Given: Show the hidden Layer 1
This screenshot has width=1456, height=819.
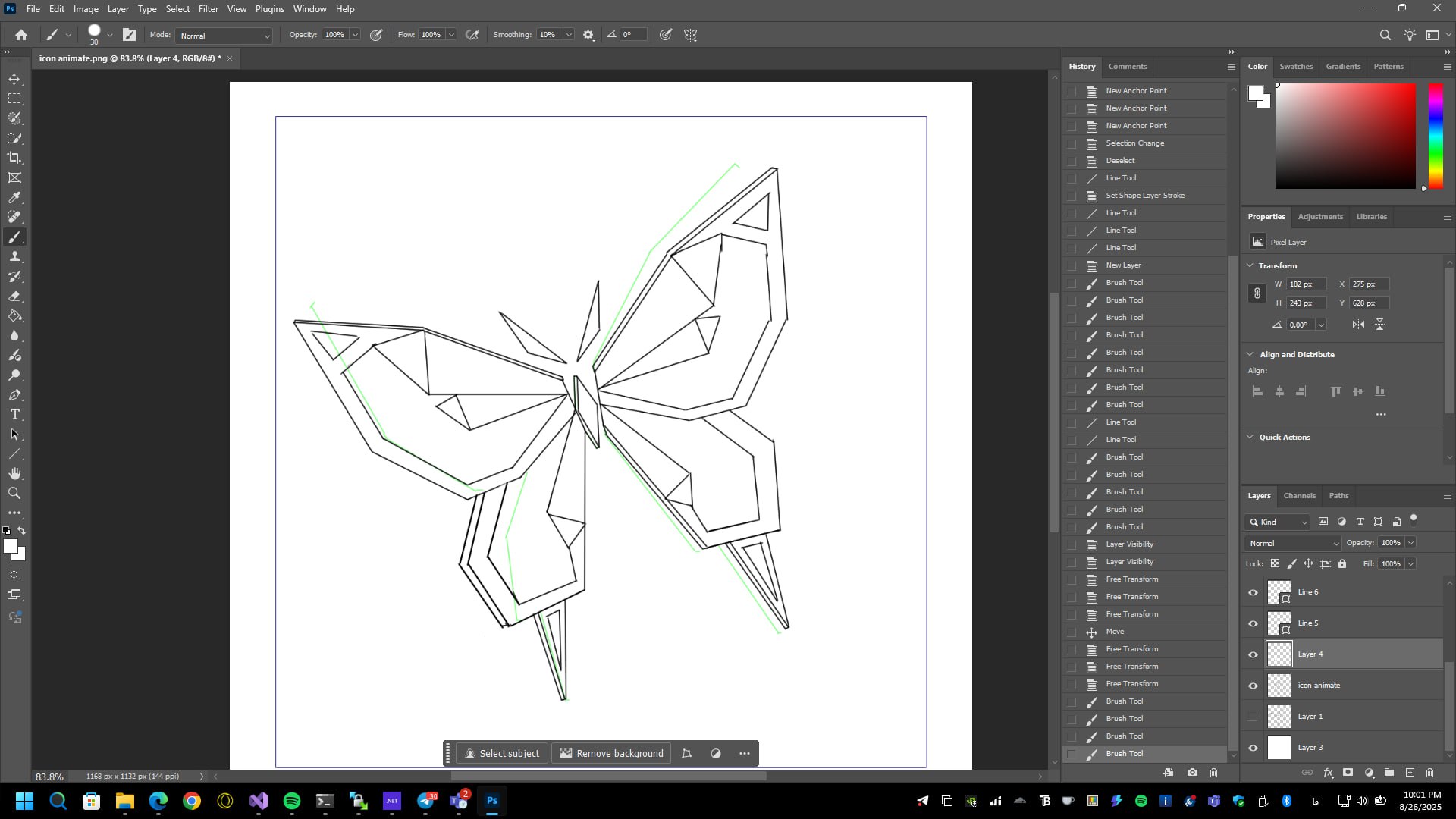Looking at the screenshot, I should 1253,717.
